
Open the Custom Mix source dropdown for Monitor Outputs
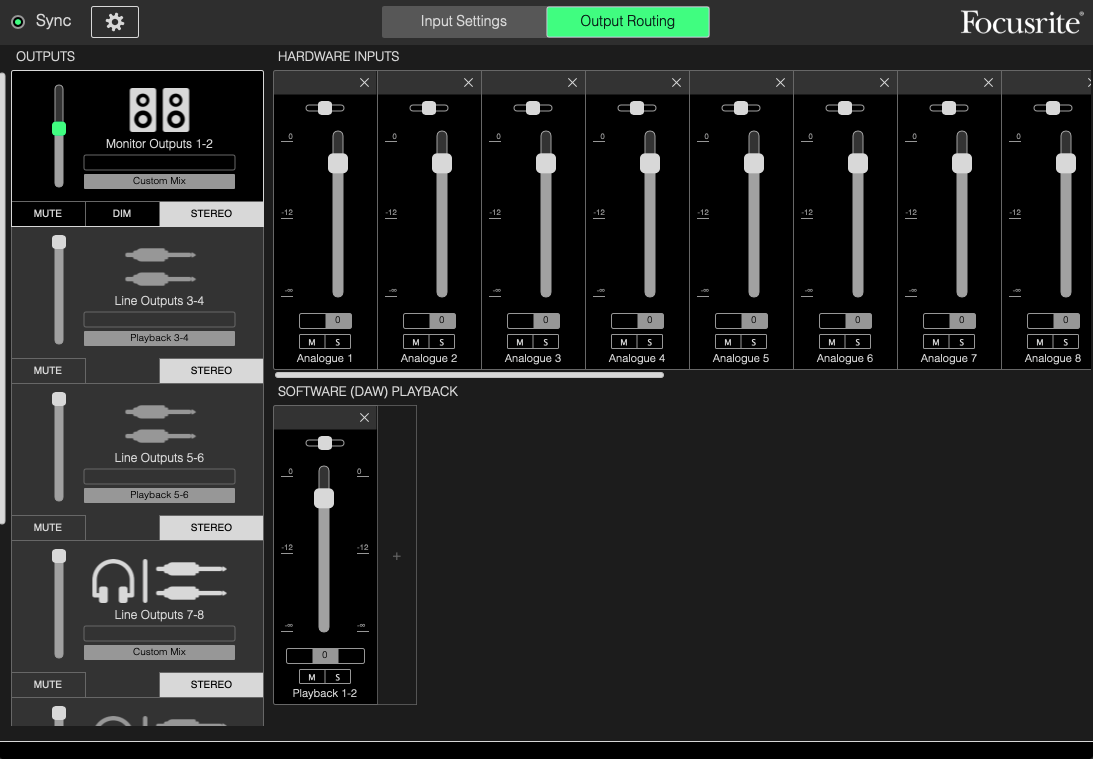click(x=159, y=180)
